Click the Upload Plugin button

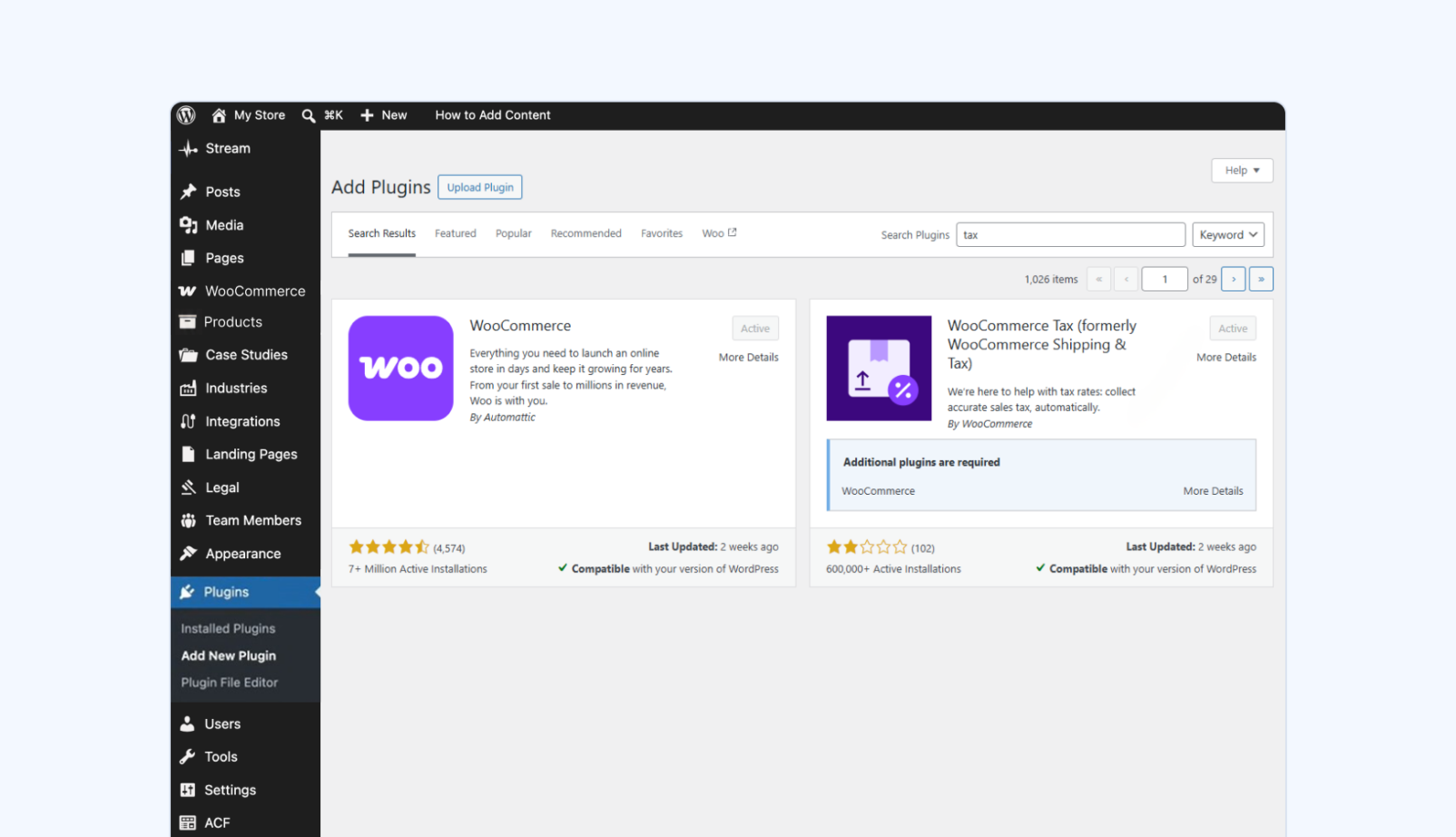point(480,187)
